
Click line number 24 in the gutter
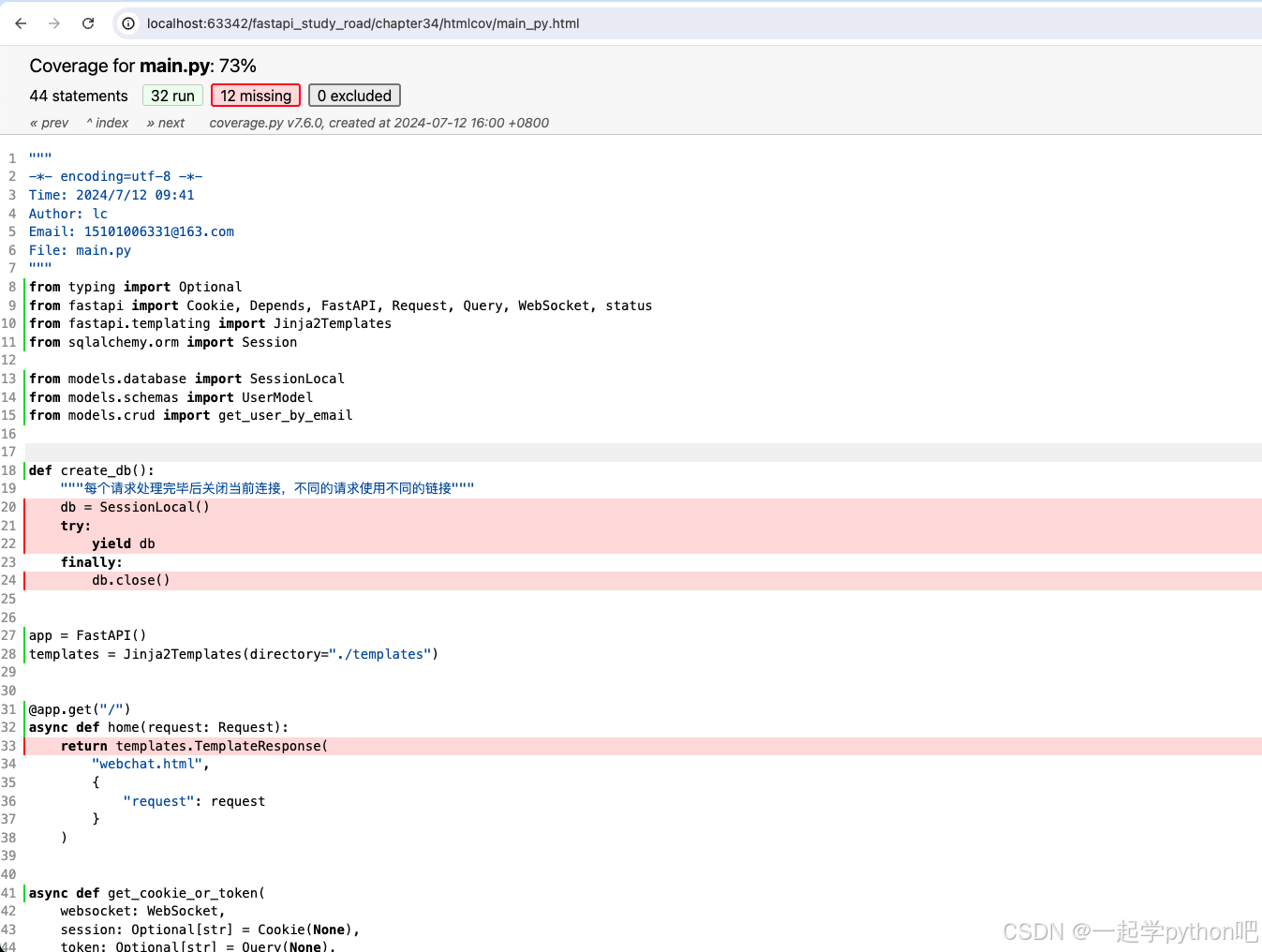[x=8, y=580]
